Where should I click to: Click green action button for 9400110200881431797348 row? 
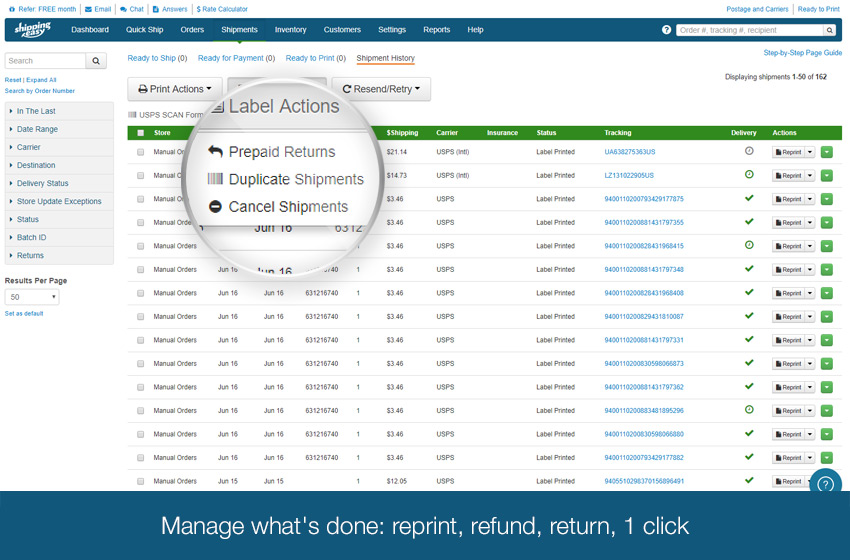826,269
